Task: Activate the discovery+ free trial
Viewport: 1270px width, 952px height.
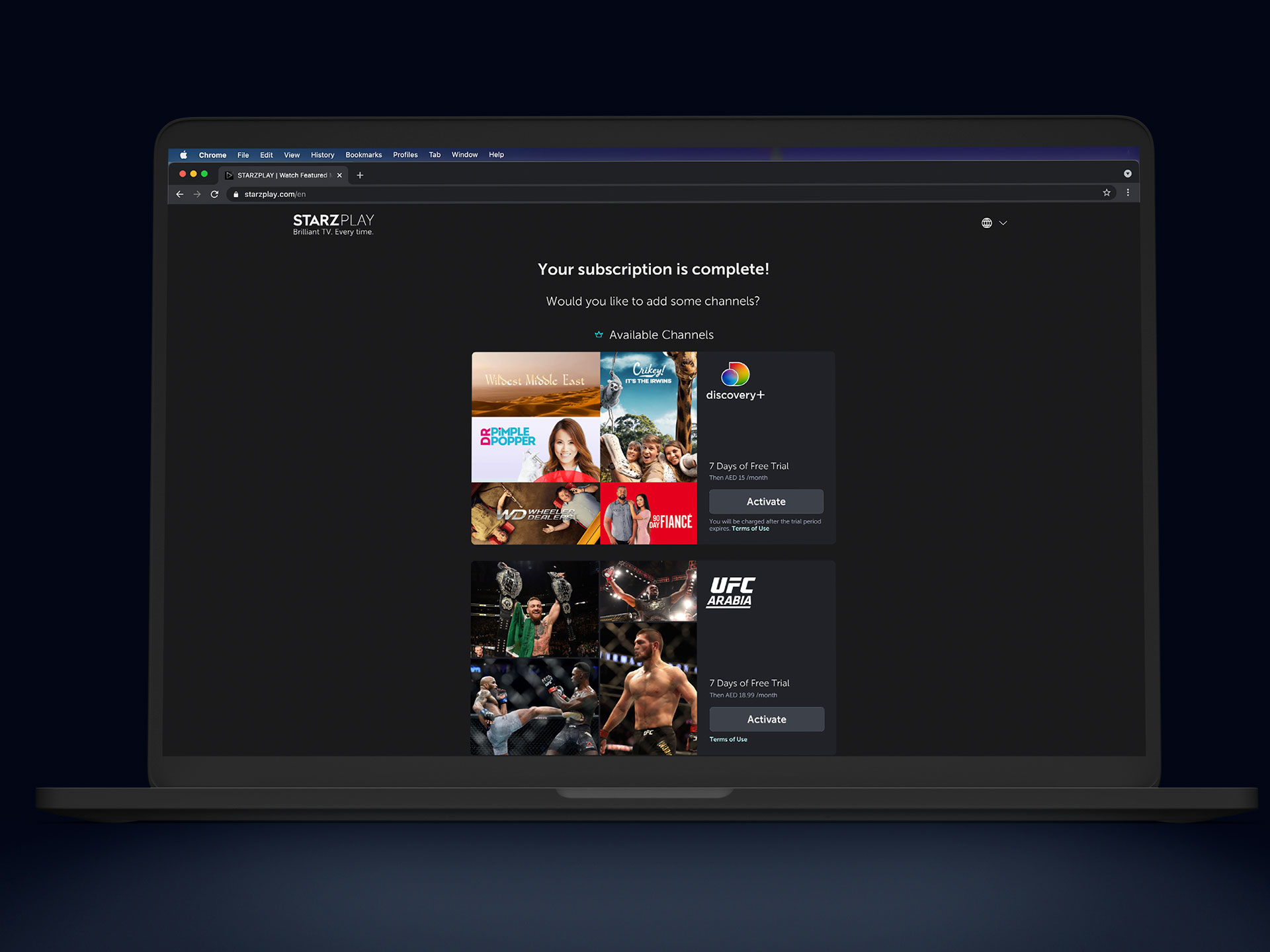Action: tap(765, 501)
